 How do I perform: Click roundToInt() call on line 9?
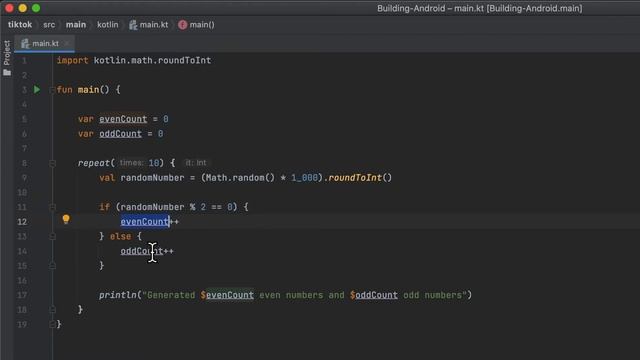pyautogui.click(x=360, y=178)
